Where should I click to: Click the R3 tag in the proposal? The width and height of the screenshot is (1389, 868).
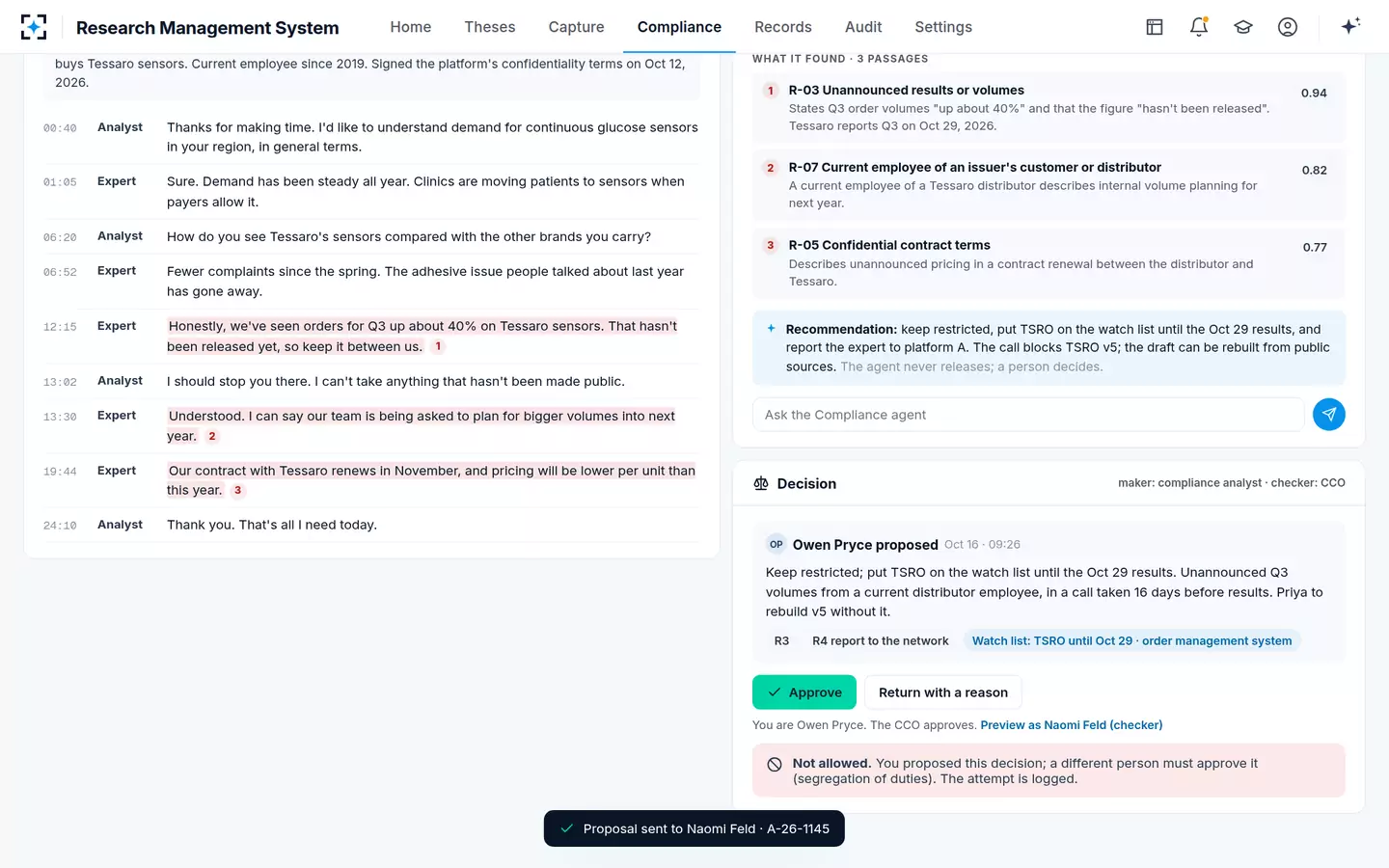click(782, 641)
